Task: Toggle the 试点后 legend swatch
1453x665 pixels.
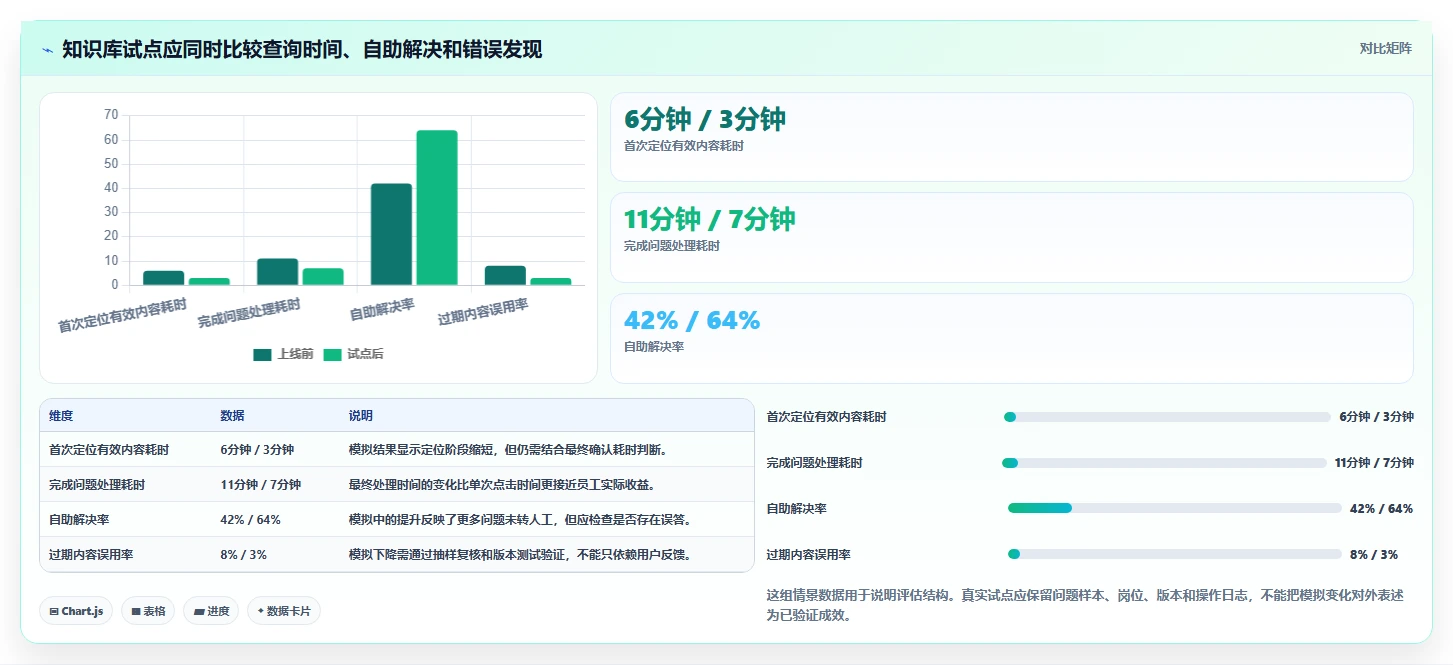Action: click(x=332, y=354)
